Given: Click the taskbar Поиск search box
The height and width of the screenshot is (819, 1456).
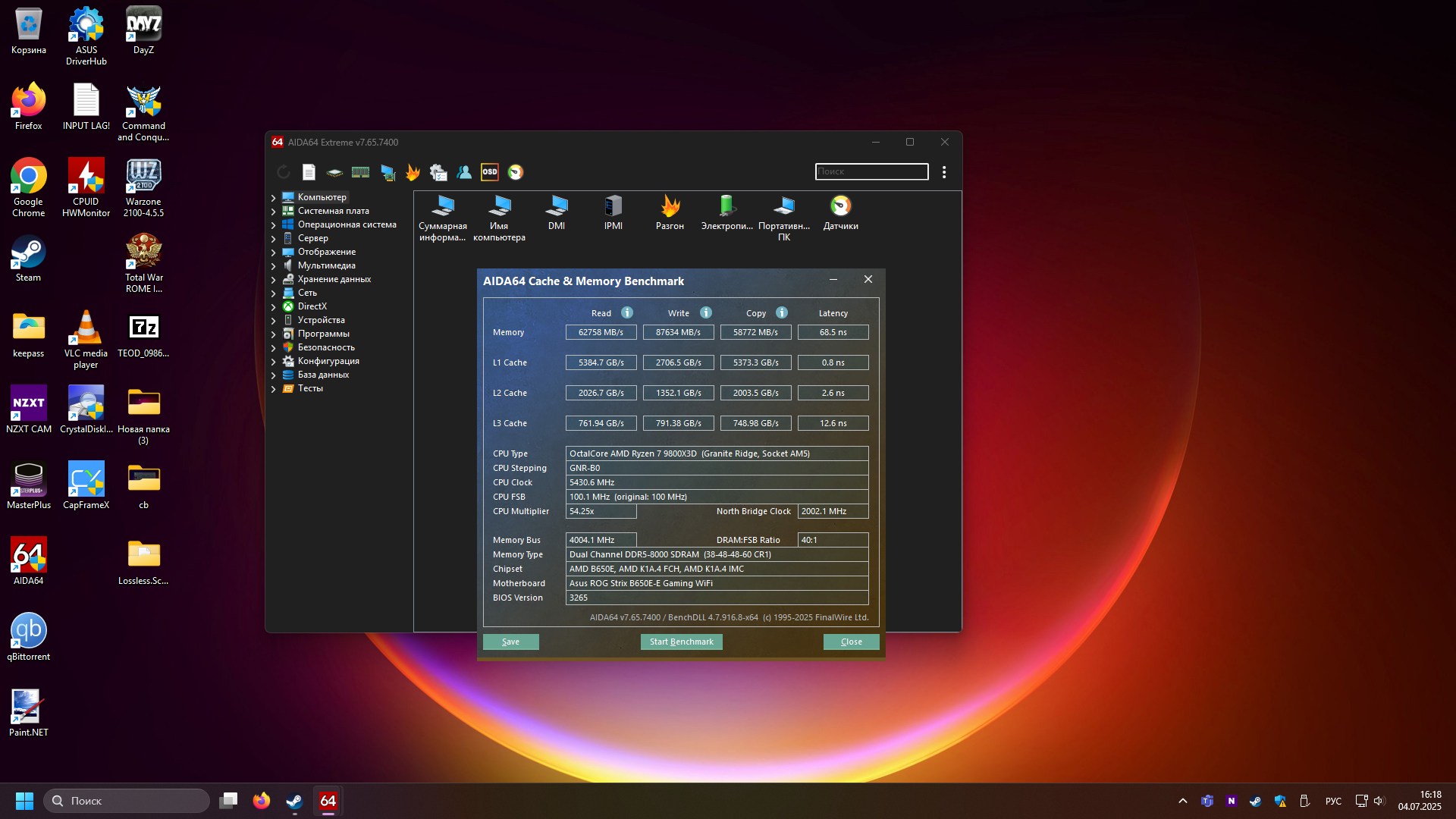Looking at the screenshot, I should point(127,801).
